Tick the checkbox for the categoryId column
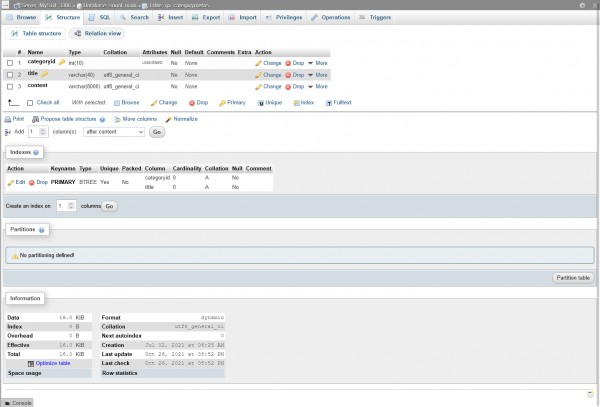 click(10, 62)
